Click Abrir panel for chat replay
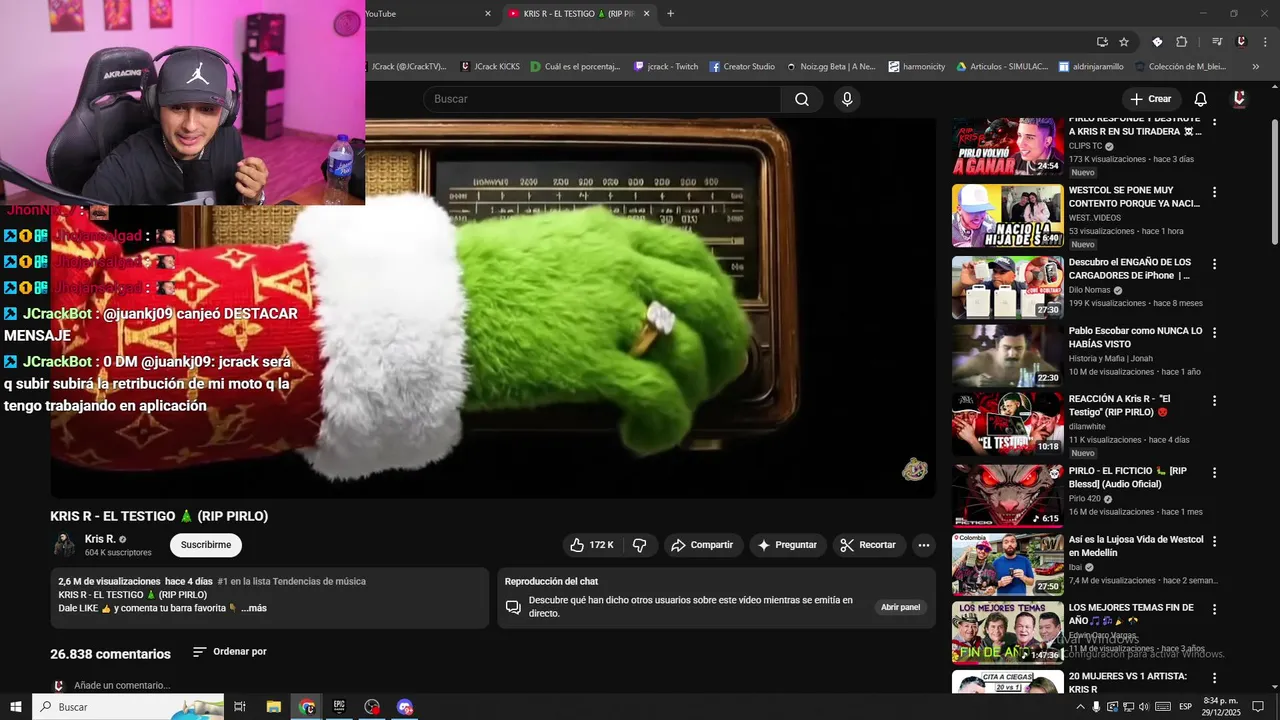Image resolution: width=1280 pixels, height=720 pixels. pos(900,607)
